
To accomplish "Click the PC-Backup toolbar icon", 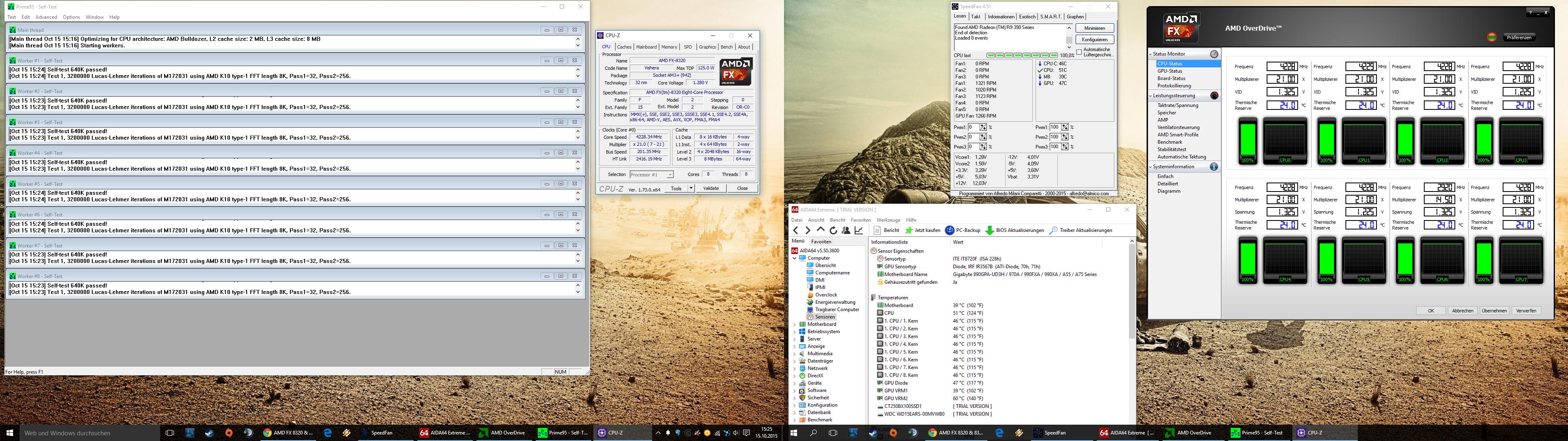I will 949,231.
